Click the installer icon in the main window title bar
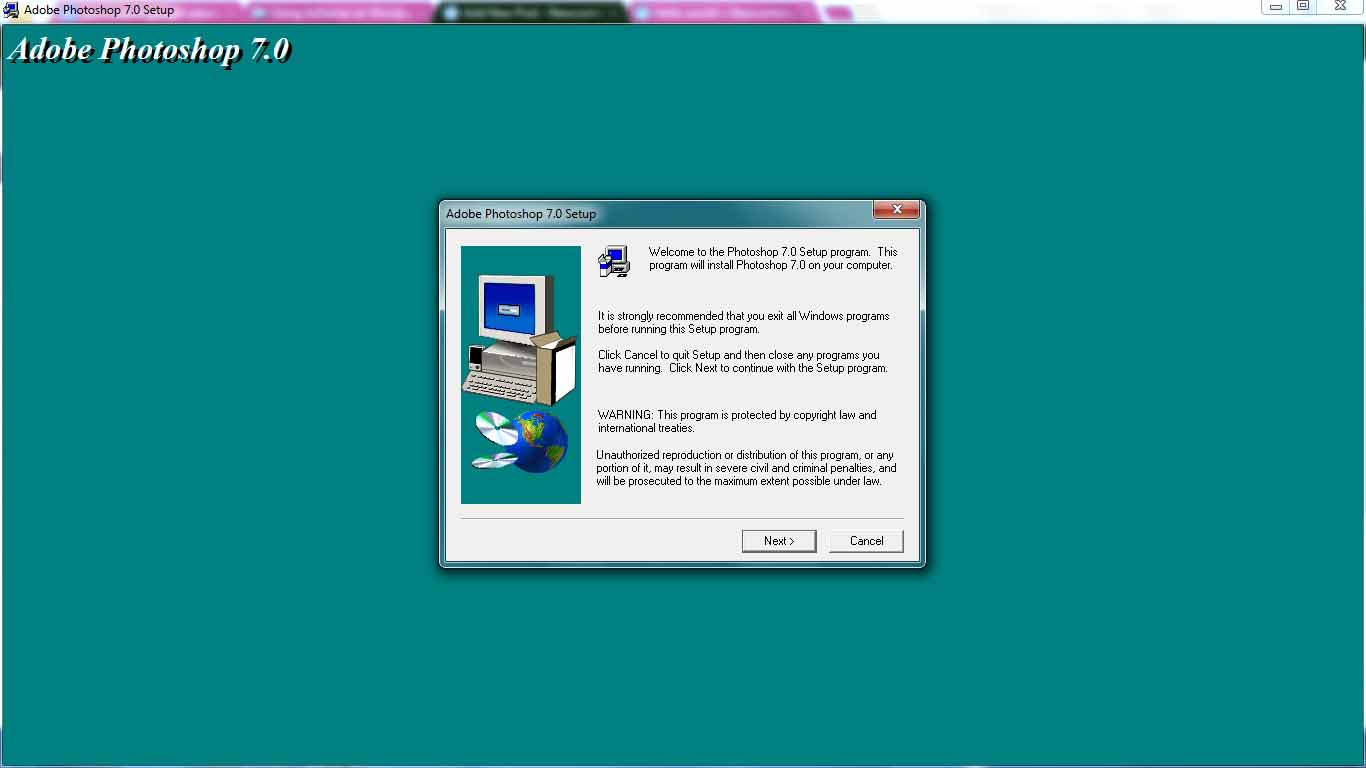This screenshot has height=768, width=1366. pyautogui.click(x=11, y=10)
